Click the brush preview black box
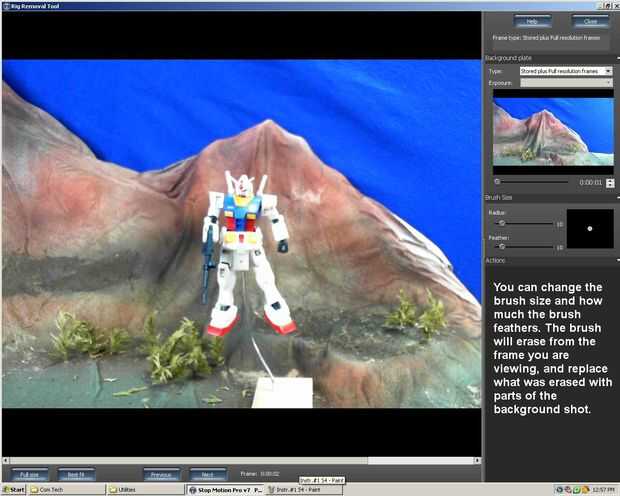 (590, 229)
